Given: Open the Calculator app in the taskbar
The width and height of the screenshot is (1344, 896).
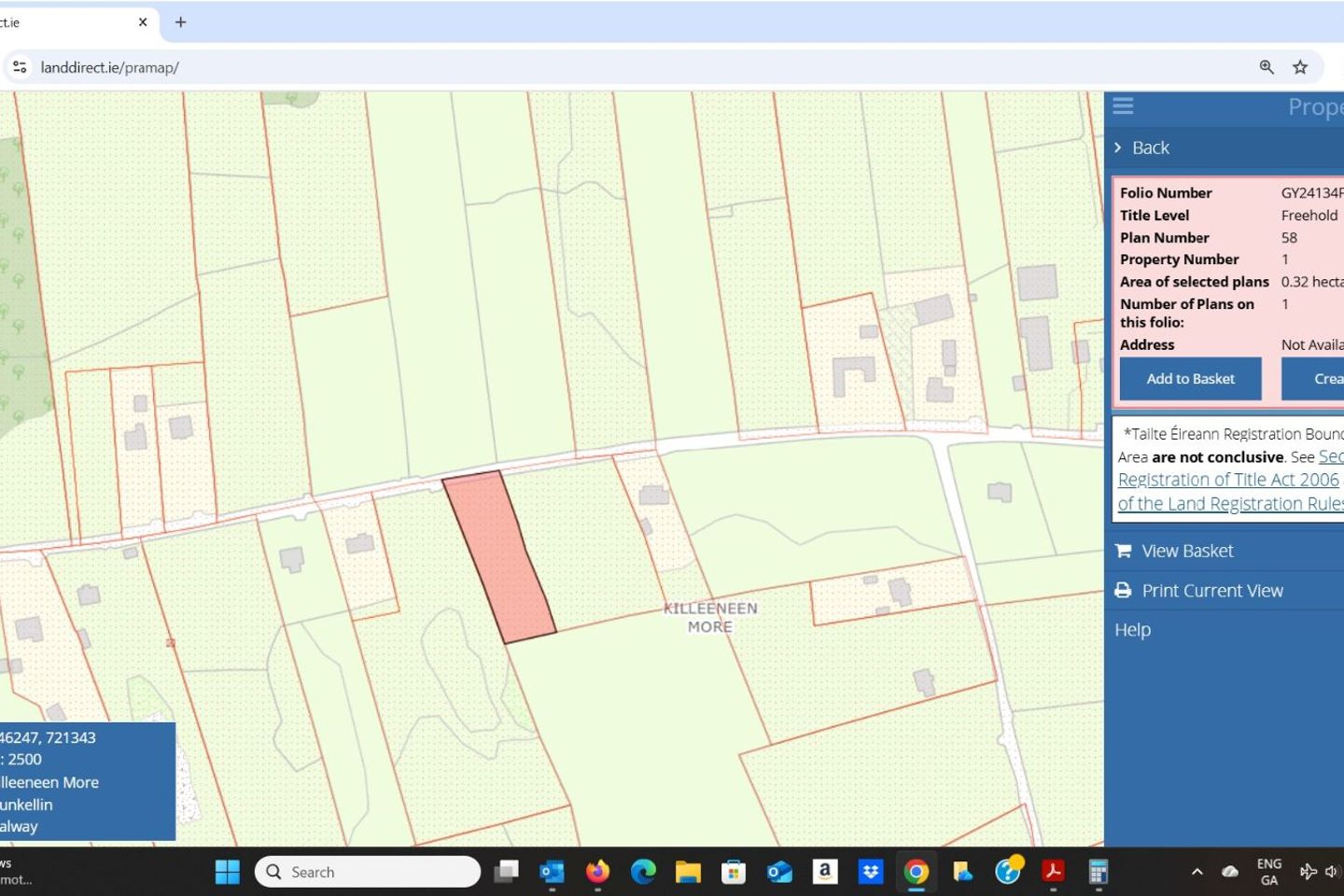Looking at the screenshot, I should pos(1099,872).
